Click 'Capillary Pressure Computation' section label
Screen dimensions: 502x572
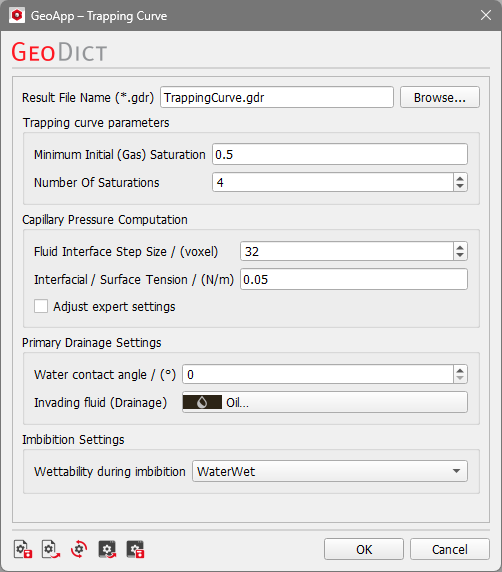(105, 220)
